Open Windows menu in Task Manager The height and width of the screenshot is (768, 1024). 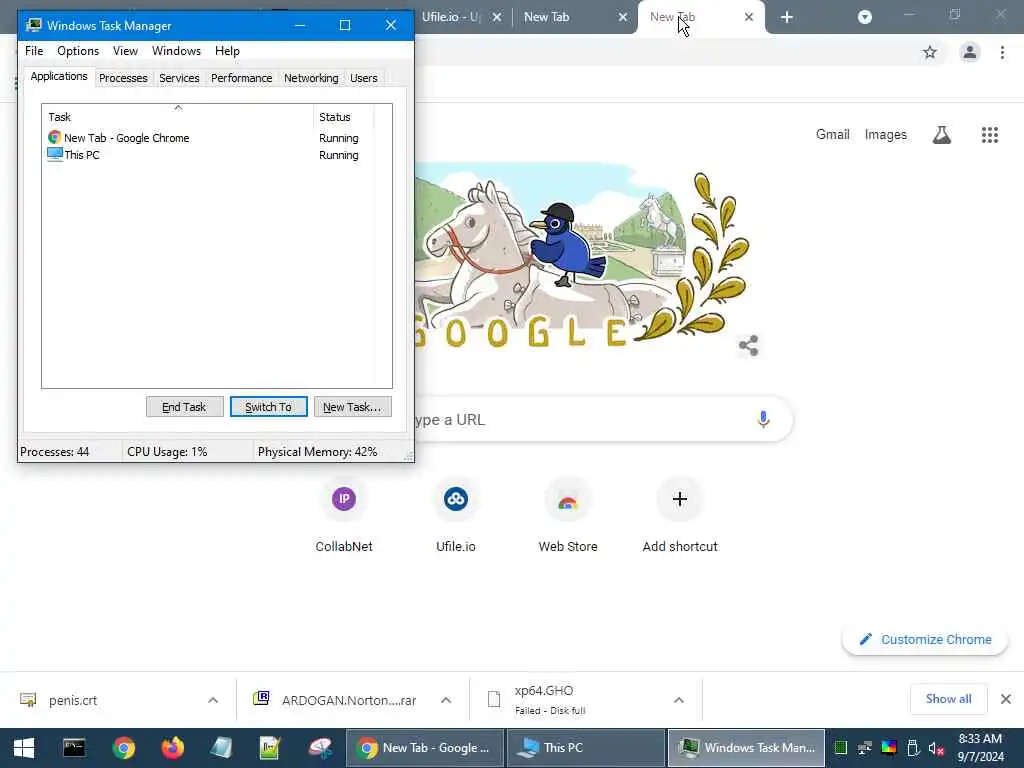tap(176, 51)
